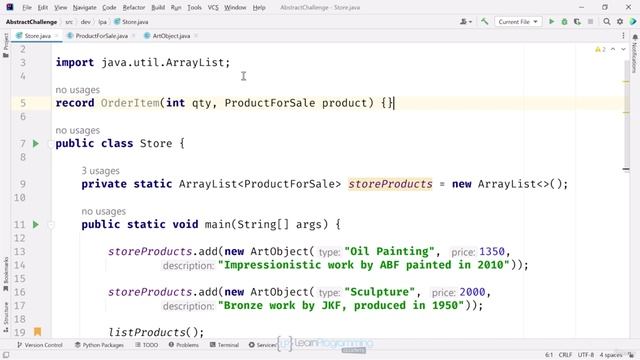Click the src breadcrumb
This screenshot has width=640, height=360.
[69, 22]
